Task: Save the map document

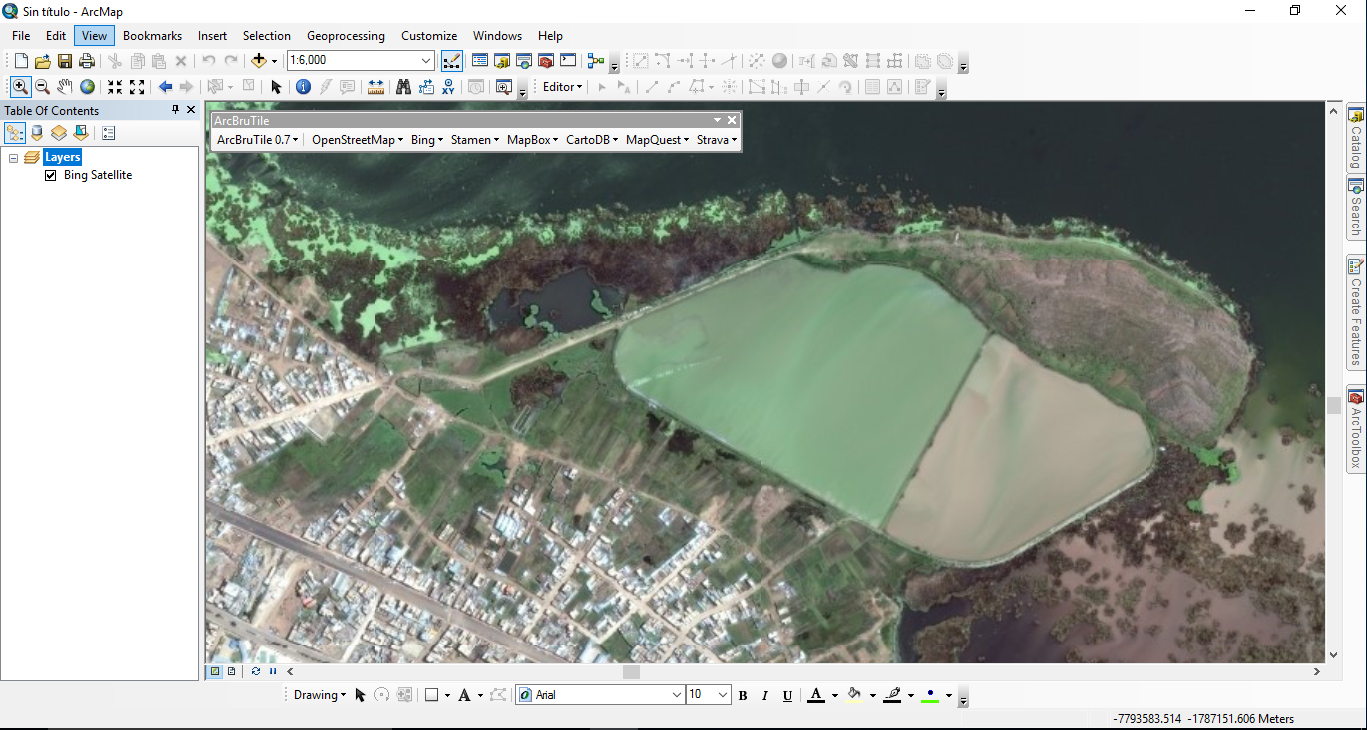Action: [x=65, y=61]
